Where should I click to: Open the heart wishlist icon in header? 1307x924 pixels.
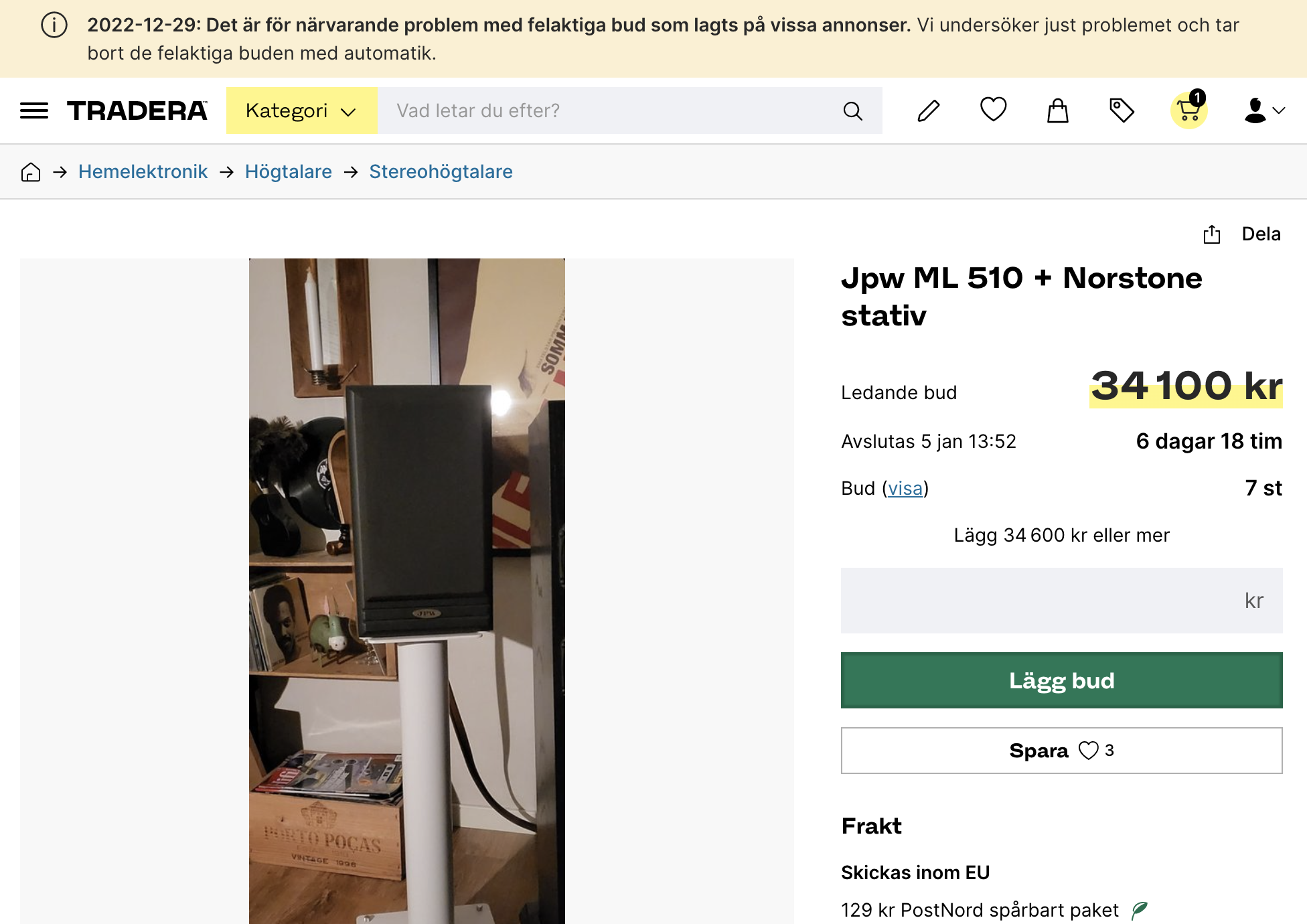993,110
